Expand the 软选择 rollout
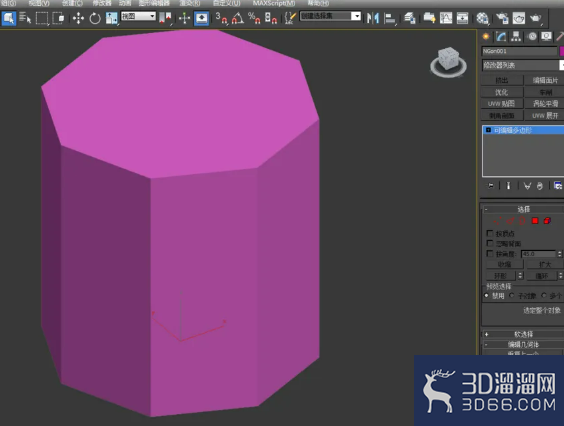The height and width of the screenshot is (426, 564). click(523, 334)
